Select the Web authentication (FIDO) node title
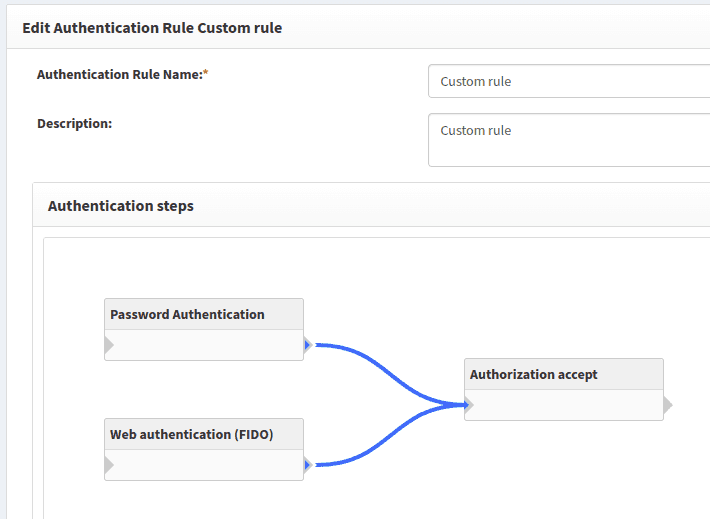 tap(192, 434)
